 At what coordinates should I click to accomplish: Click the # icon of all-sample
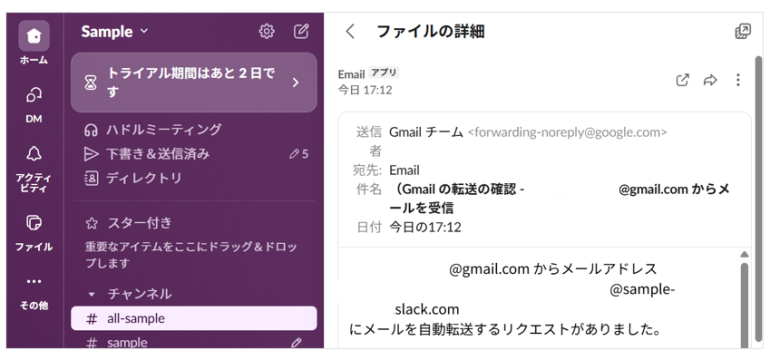point(91,319)
